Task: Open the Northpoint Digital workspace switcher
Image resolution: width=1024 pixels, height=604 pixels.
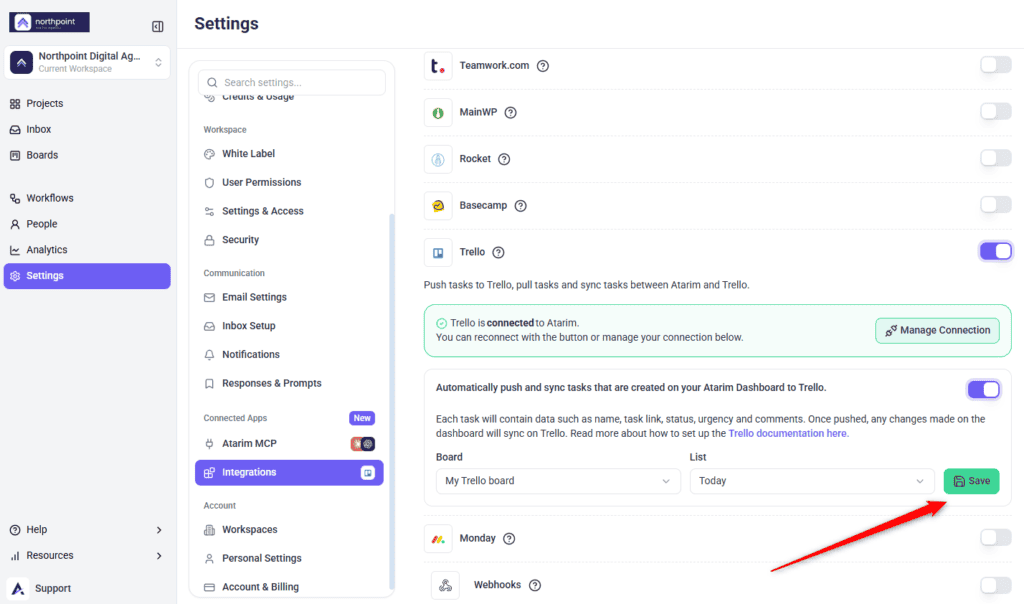Action: point(87,63)
